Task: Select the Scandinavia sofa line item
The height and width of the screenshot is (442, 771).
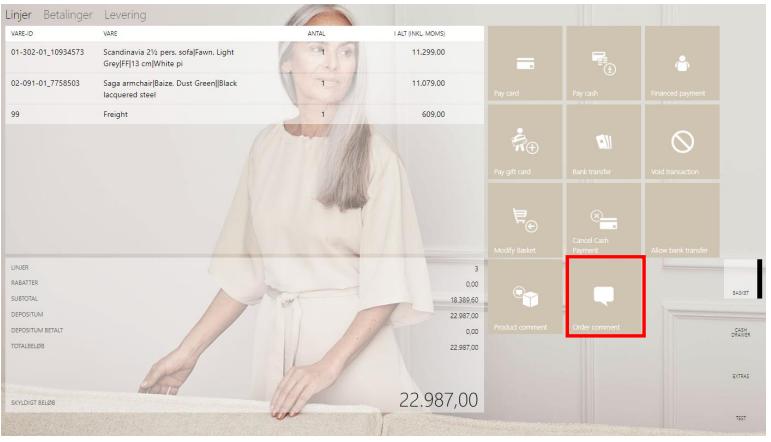Action: [240, 57]
